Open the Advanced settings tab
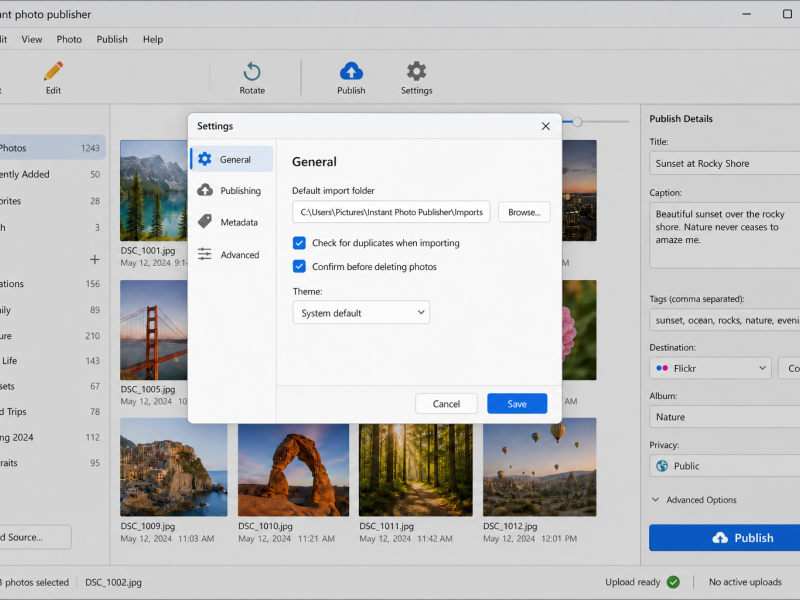 (x=232, y=254)
